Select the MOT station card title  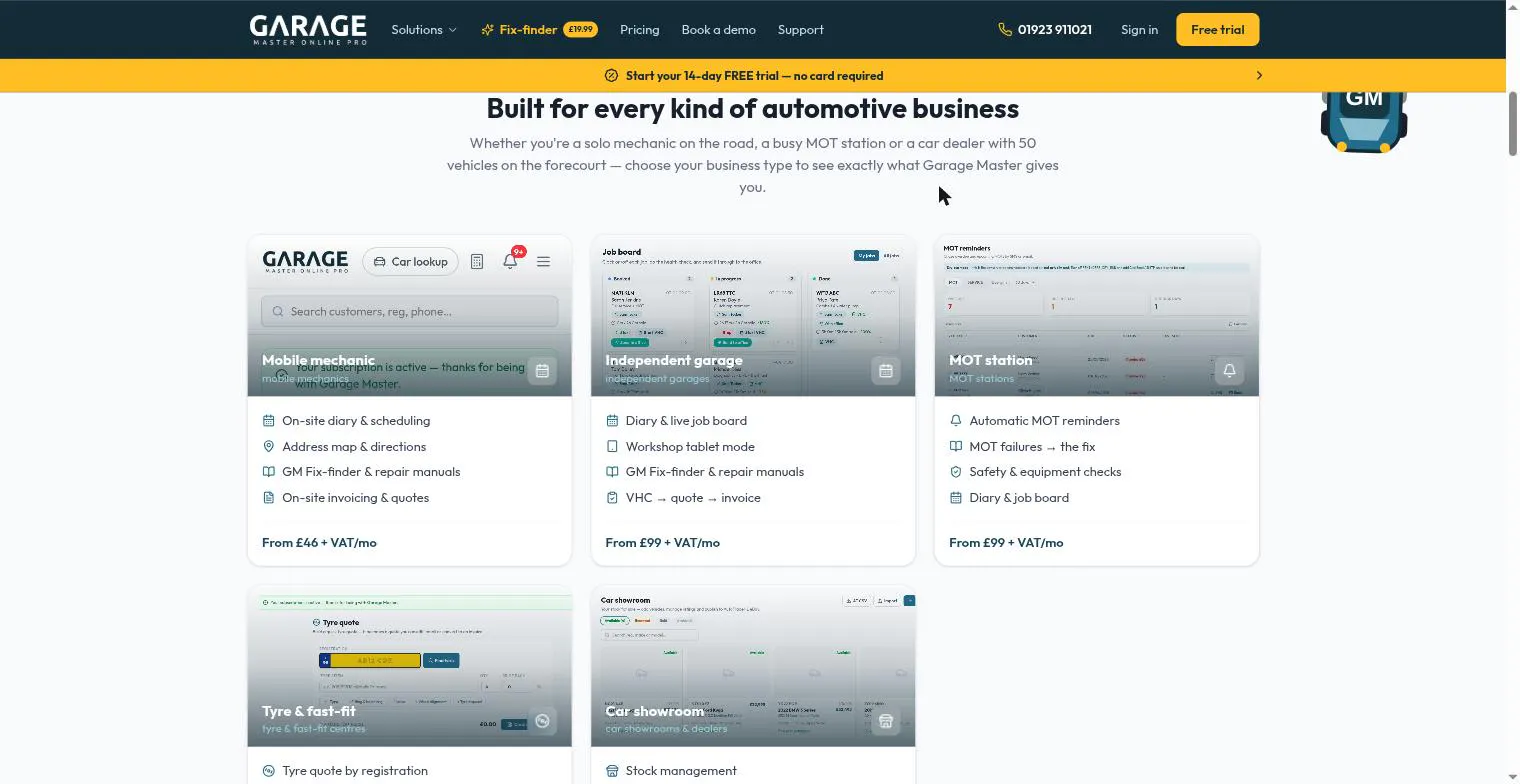tap(990, 360)
